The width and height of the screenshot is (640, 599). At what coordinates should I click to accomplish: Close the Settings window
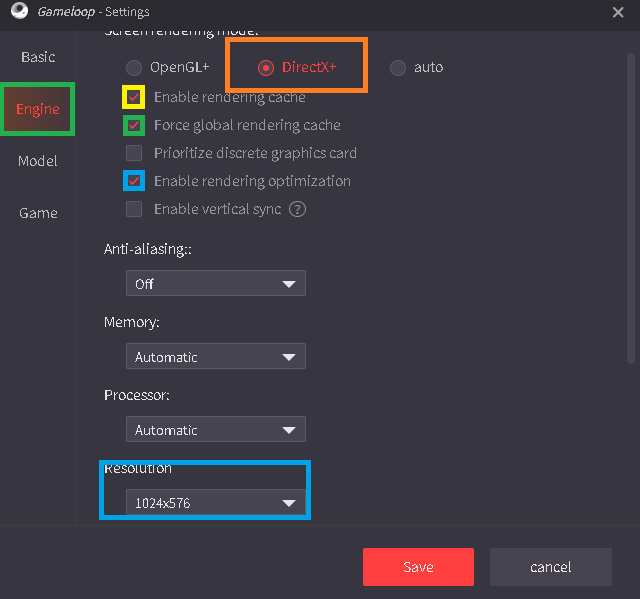pyautogui.click(x=618, y=12)
